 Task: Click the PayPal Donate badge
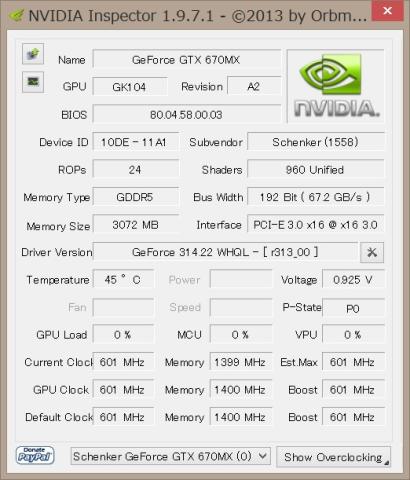point(35,455)
